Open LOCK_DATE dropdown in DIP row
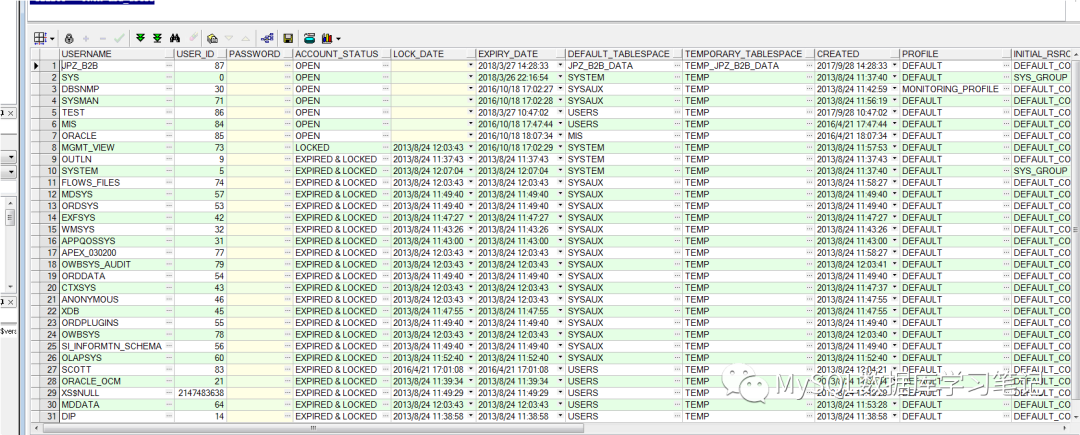Viewport: 1080px width, 435px height. point(471,416)
